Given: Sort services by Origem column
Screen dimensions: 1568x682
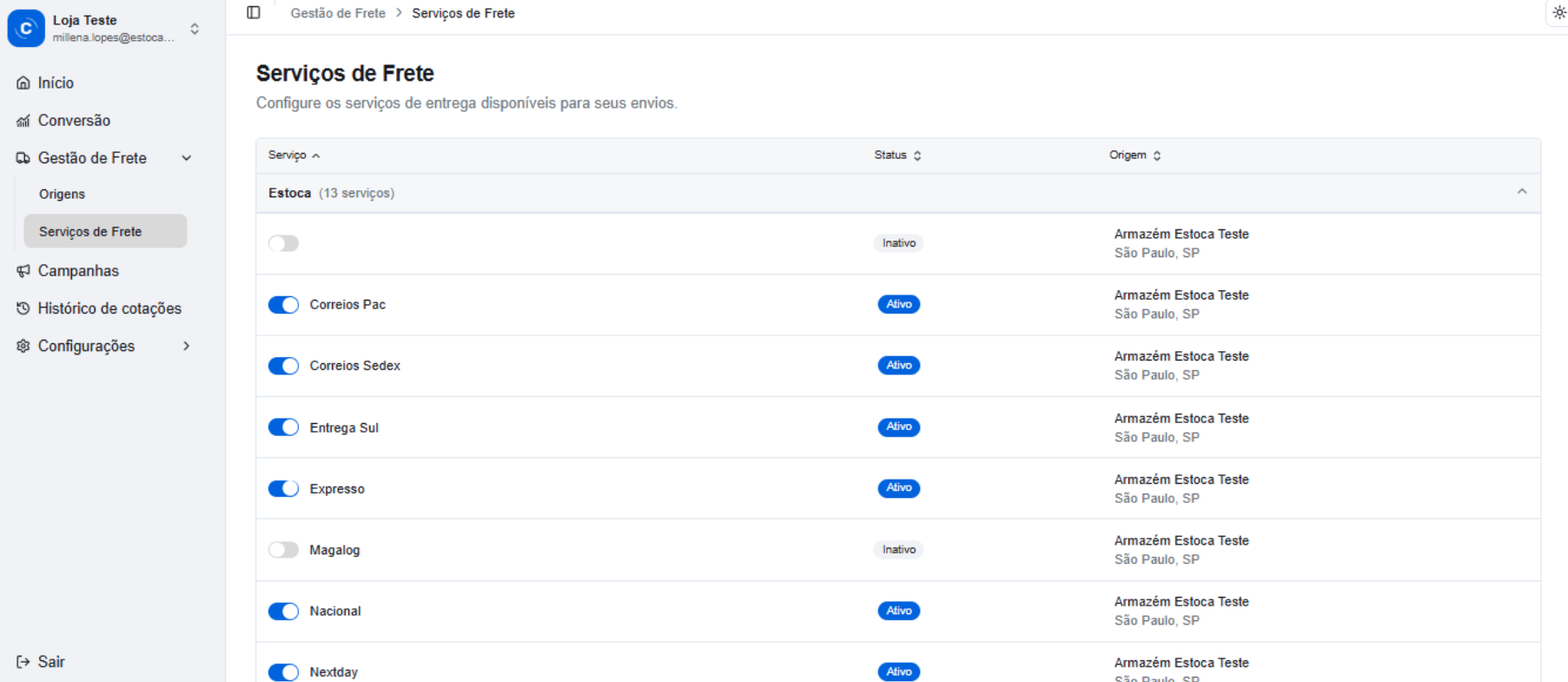Looking at the screenshot, I should click(1134, 156).
